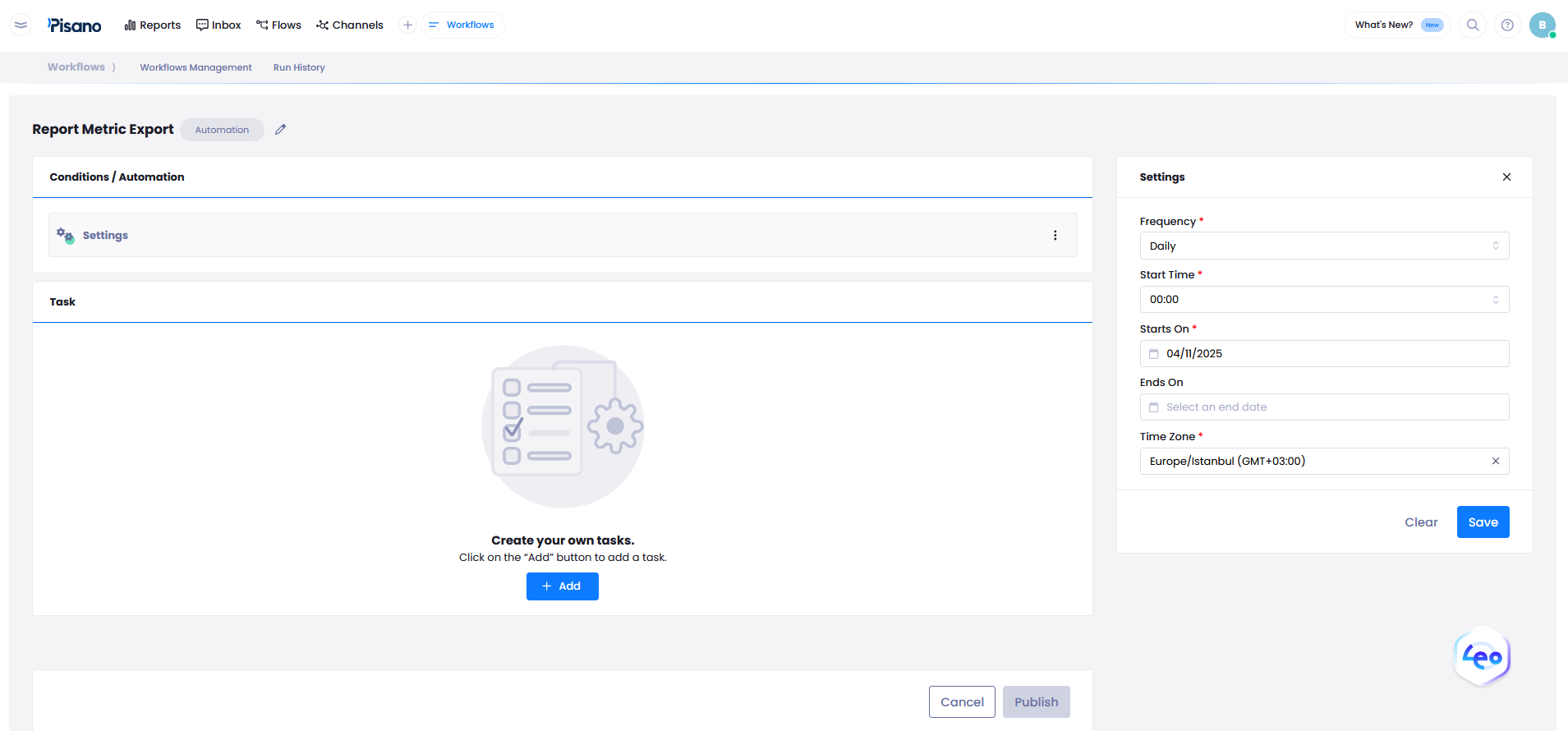
Task: Edit workflow name with pencil icon
Action: tap(280, 129)
